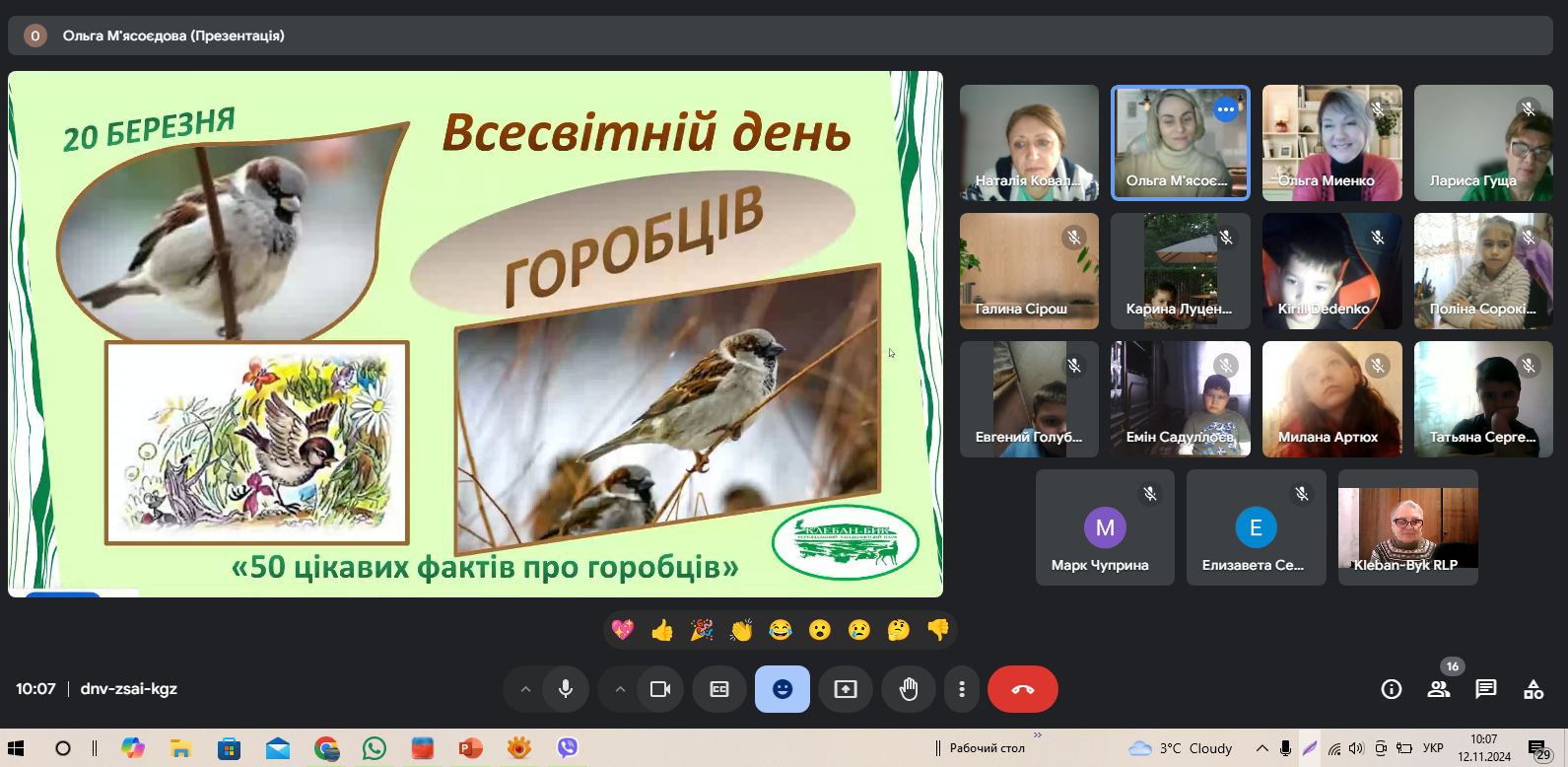Hide the emoji reactions bar
This screenshot has width=1568, height=767.
tap(783, 689)
